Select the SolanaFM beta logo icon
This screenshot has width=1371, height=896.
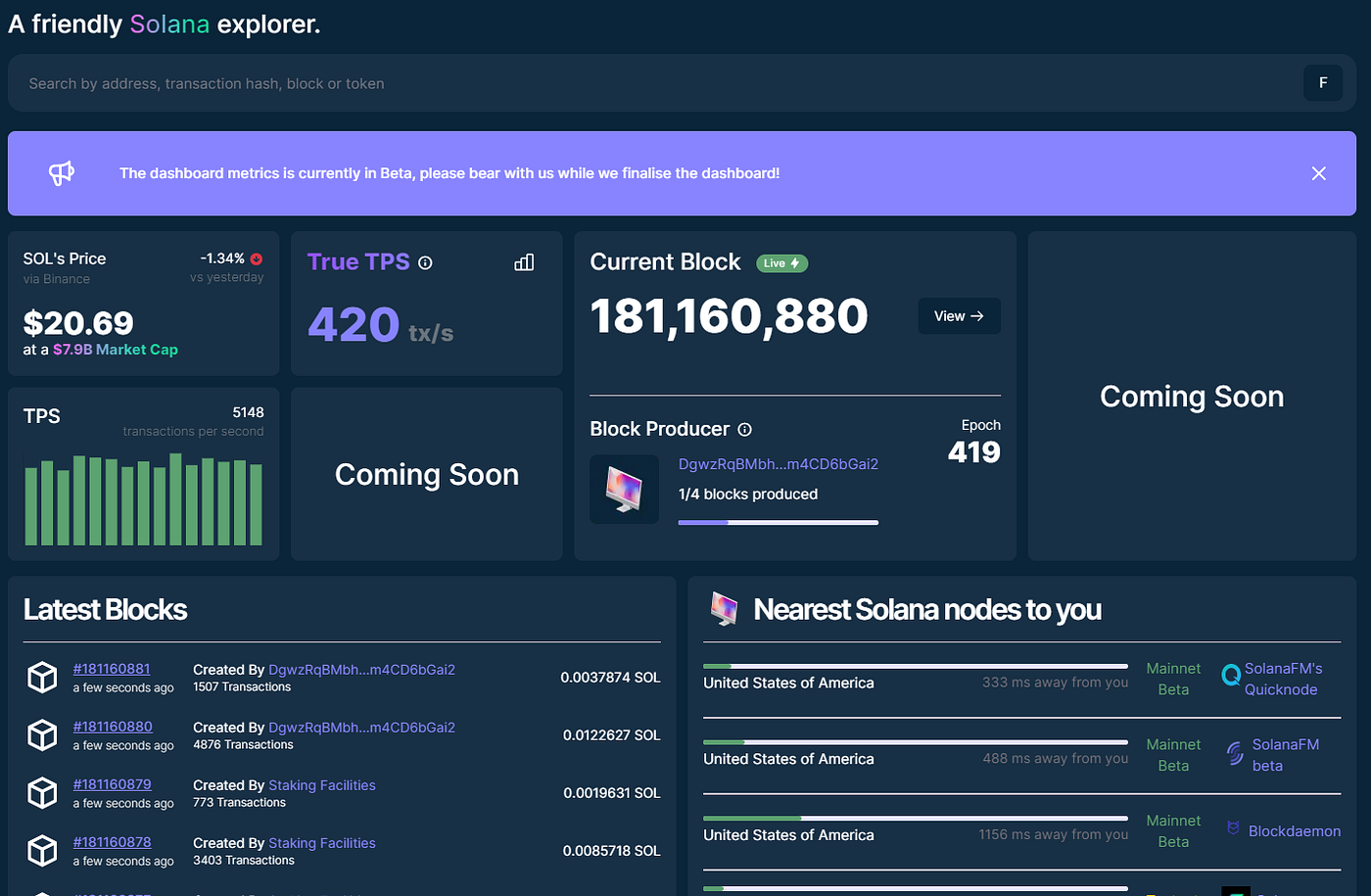[1234, 754]
